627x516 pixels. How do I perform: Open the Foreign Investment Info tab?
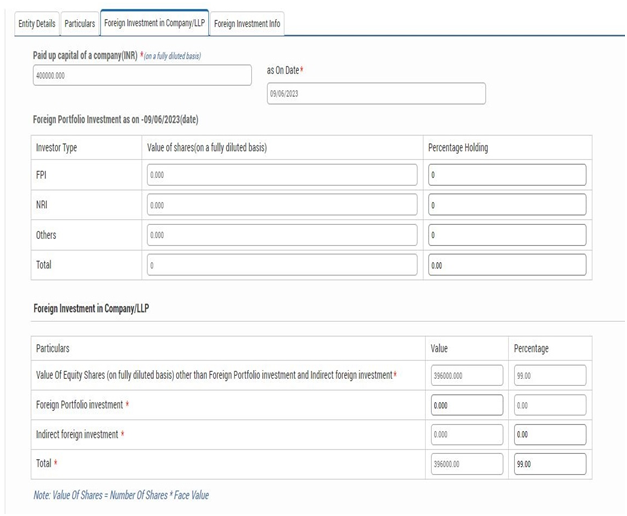(247, 22)
